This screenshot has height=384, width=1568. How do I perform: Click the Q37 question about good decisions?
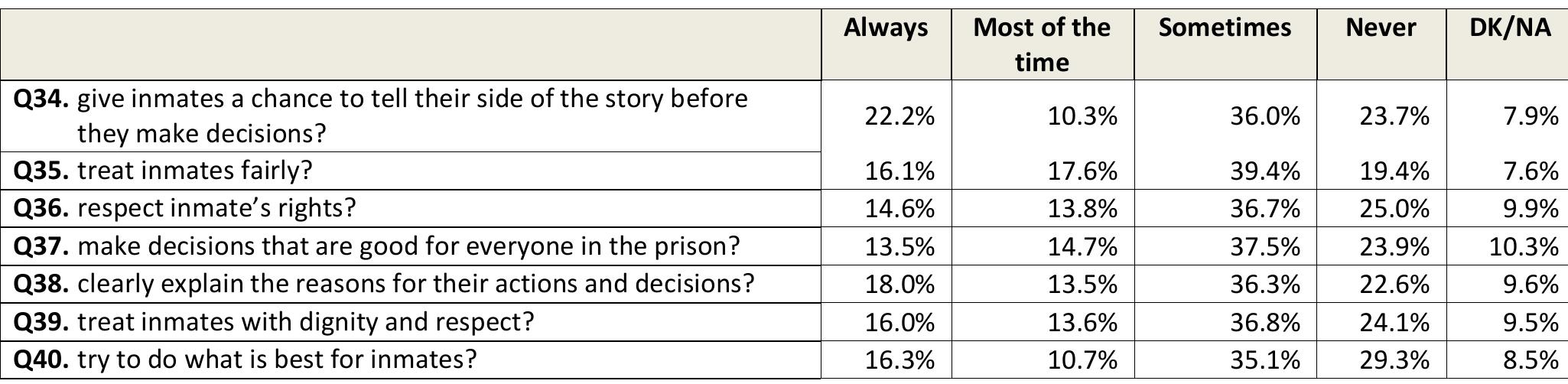pyautogui.click(x=408, y=246)
